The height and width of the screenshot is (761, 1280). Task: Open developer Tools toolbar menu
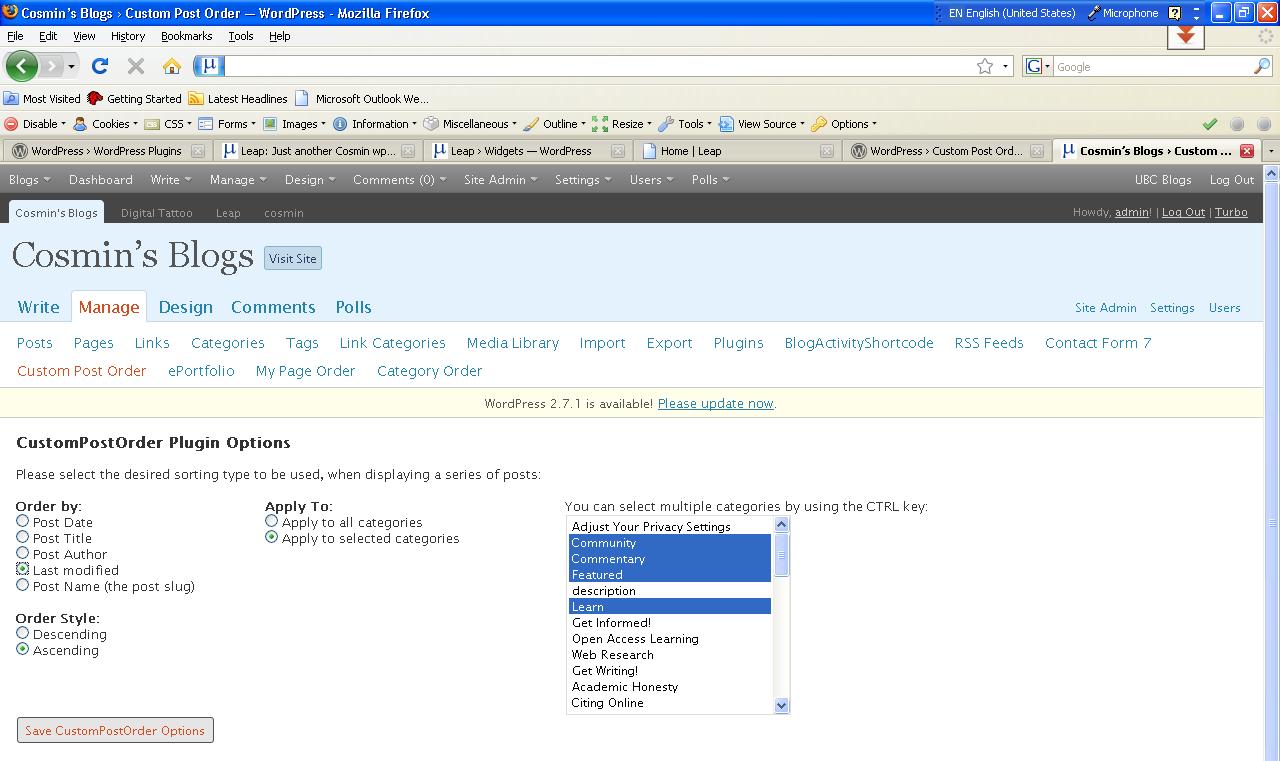(685, 124)
